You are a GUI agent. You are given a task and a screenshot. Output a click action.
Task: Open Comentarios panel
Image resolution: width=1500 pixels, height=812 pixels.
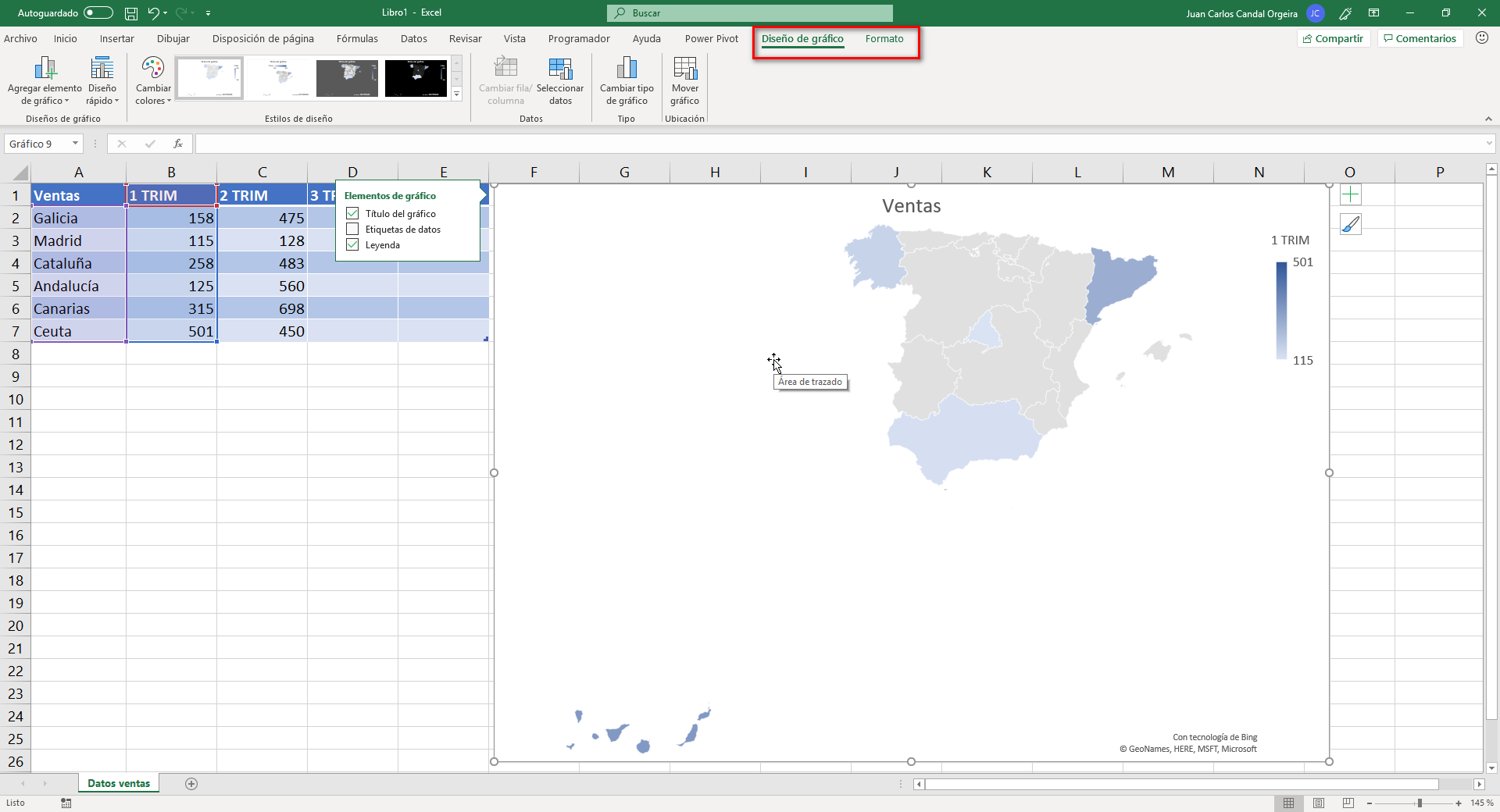pyautogui.click(x=1419, y=38)
